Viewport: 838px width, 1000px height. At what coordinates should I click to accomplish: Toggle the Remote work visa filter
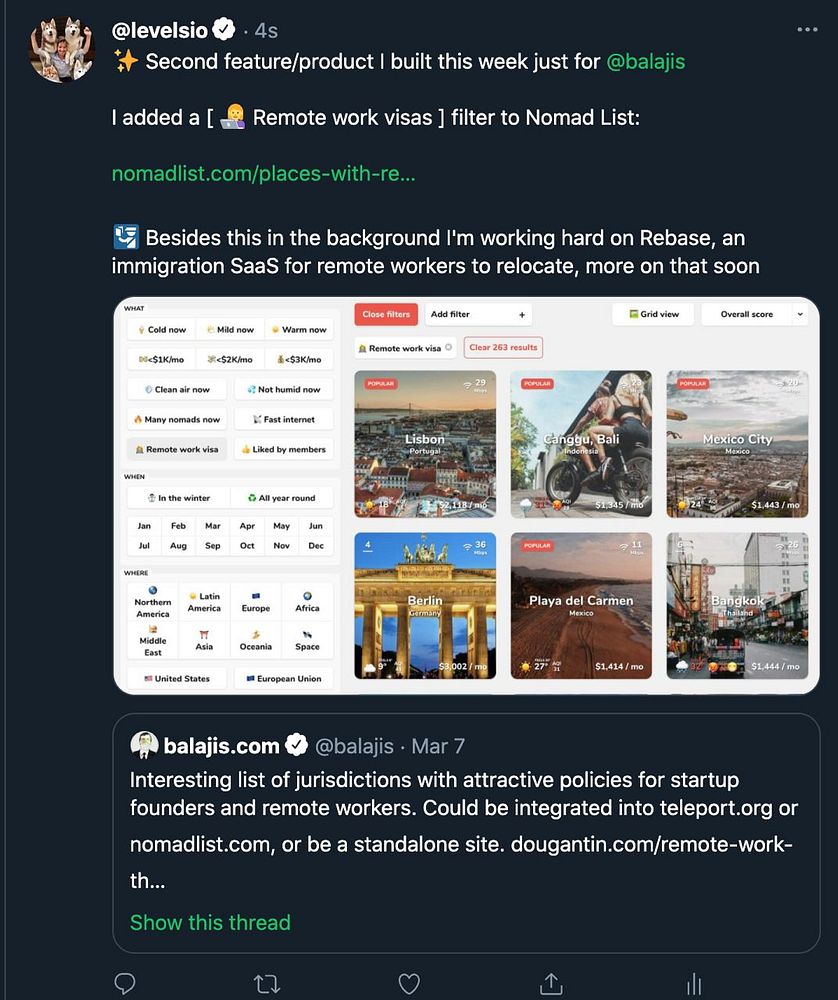177,449
